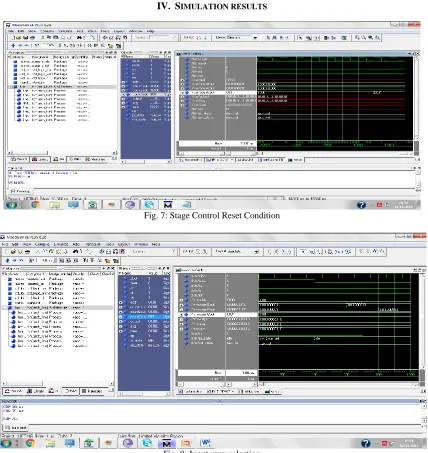
Task: Click binoculars Find icon in bottom window toolbar
Action: [76, 252]
